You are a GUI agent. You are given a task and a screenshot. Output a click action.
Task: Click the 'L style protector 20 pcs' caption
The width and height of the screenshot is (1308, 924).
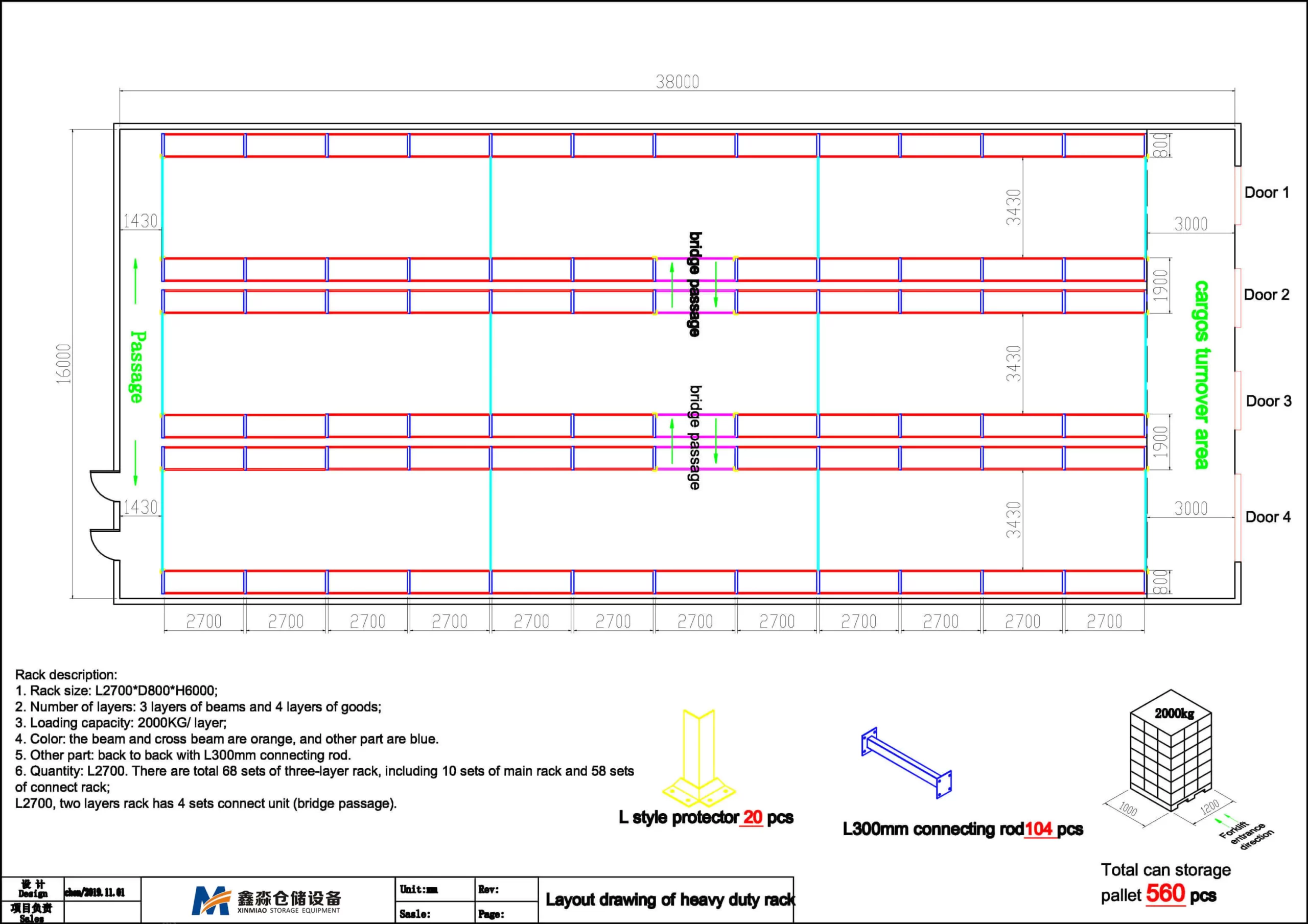point(706,817)
